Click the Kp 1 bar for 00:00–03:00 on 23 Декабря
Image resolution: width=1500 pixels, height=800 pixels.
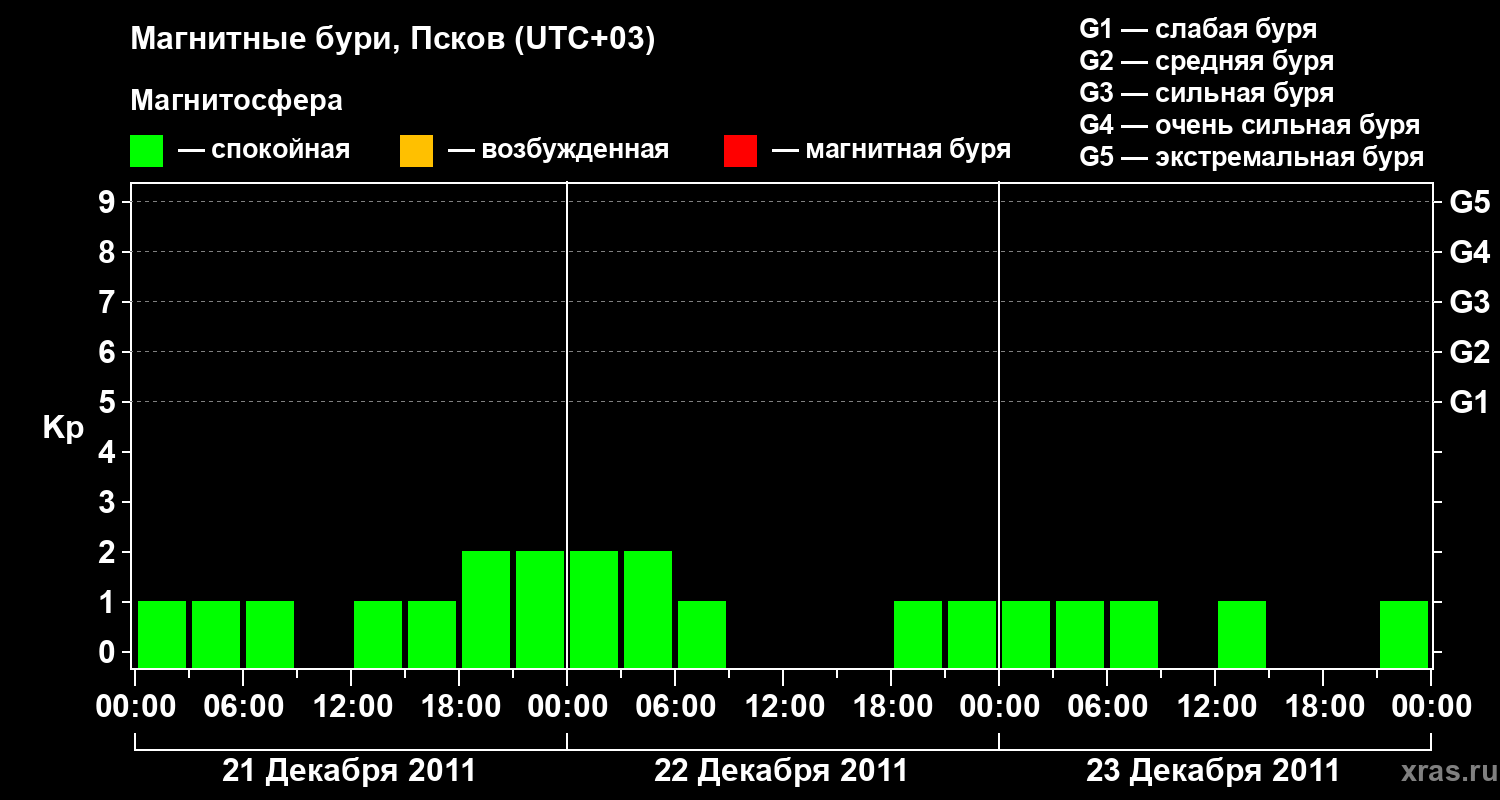tap(1026, 634)
